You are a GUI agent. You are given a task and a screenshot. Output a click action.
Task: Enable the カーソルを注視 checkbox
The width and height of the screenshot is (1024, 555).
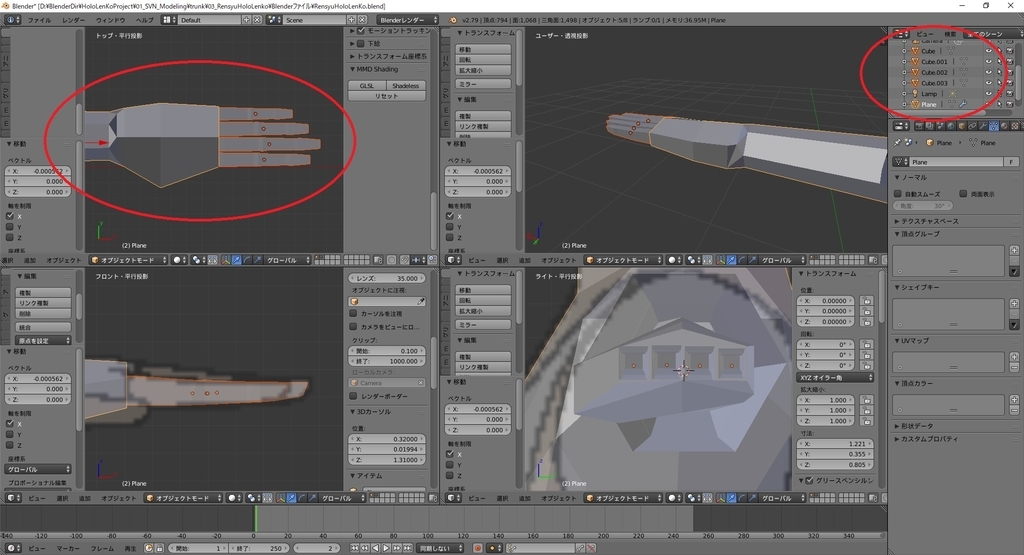[353, 313]
